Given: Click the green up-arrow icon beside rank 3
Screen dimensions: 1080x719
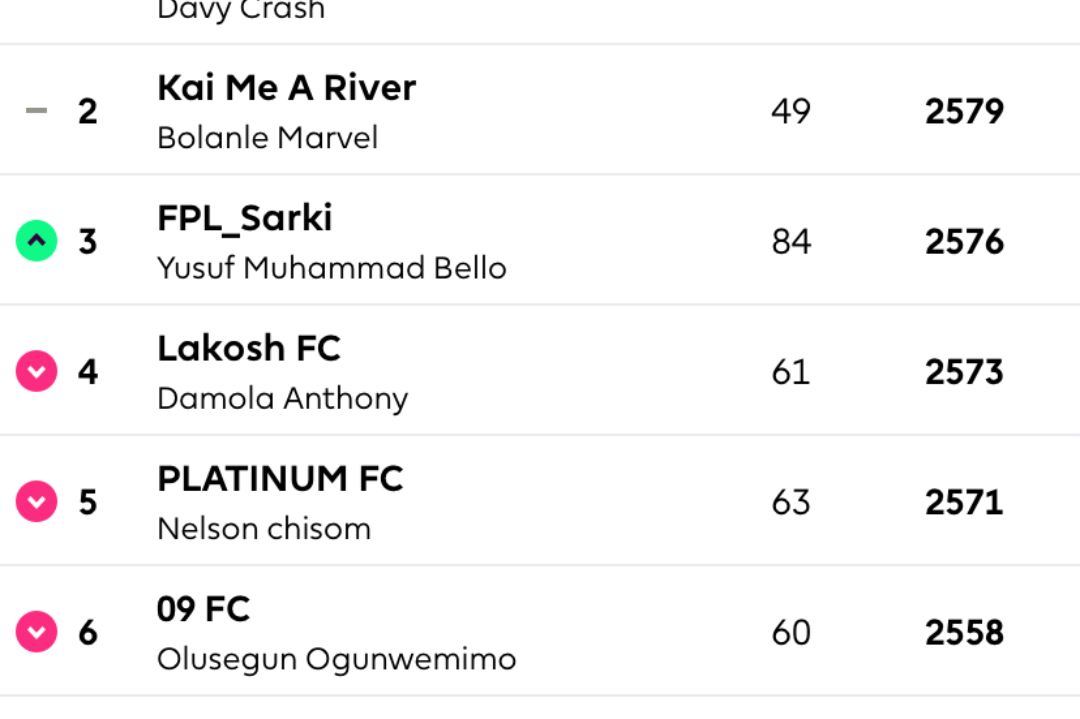Looking at the screenshot, I should tap(37, 240).
